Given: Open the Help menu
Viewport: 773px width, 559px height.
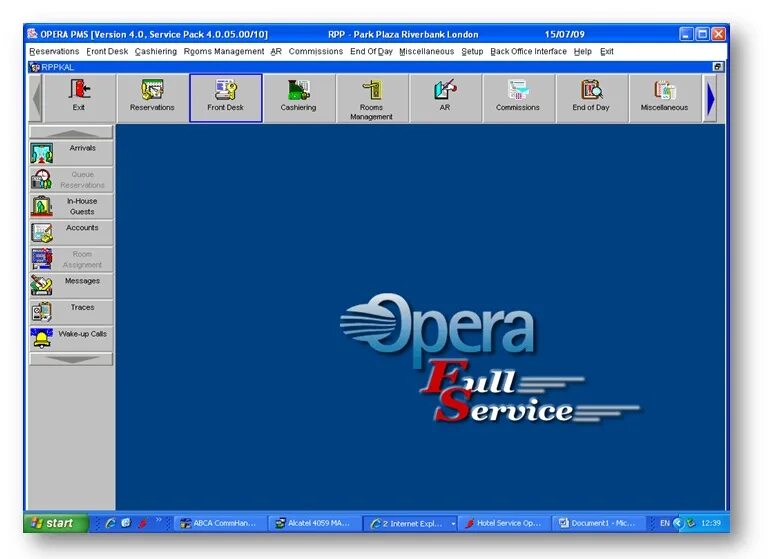Looking at the screenshot, I should pos(583,51).
